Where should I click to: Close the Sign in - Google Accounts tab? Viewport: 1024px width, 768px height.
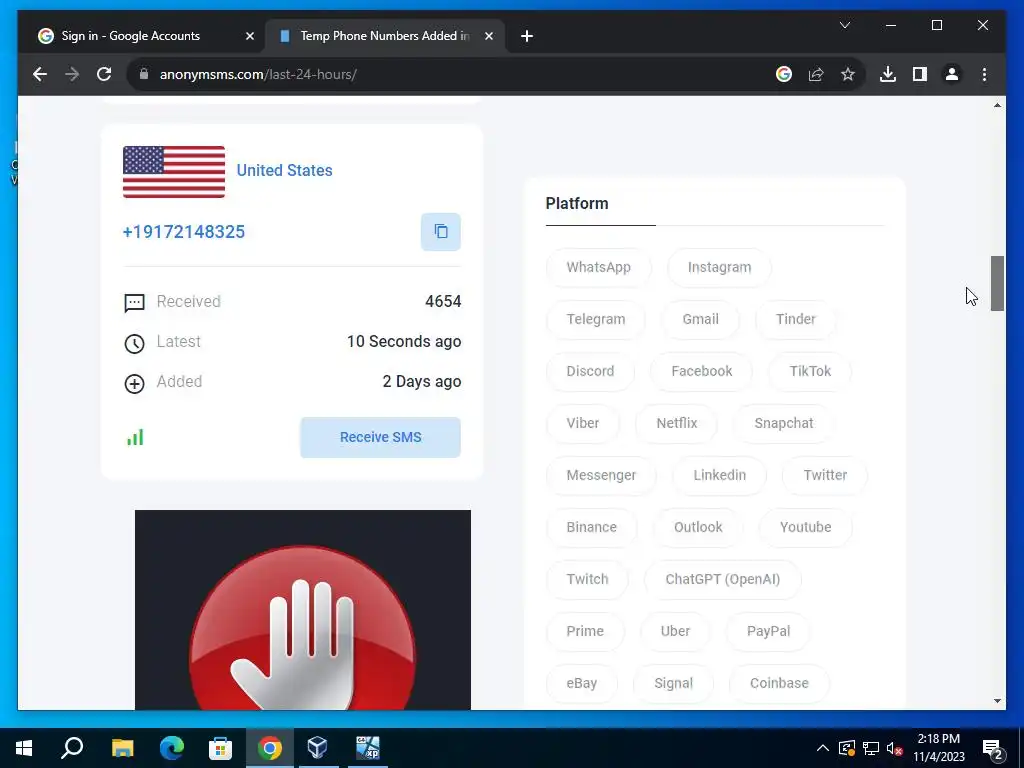click(x=249, y=36)
